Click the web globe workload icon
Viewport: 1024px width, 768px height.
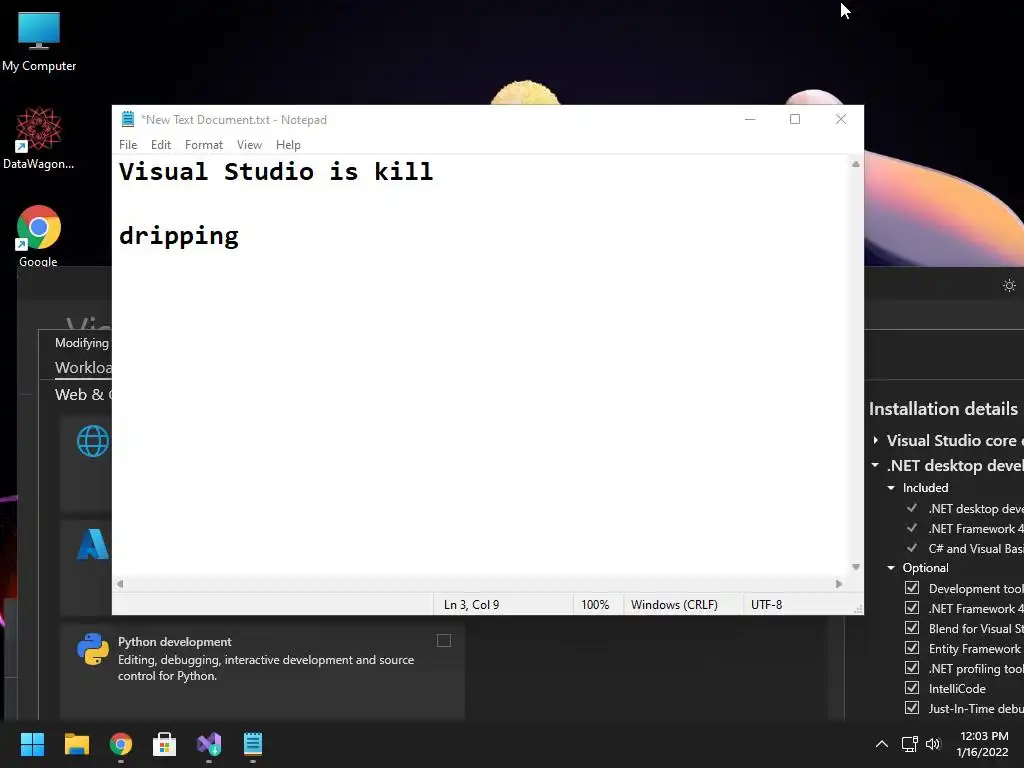pos(93,441)
